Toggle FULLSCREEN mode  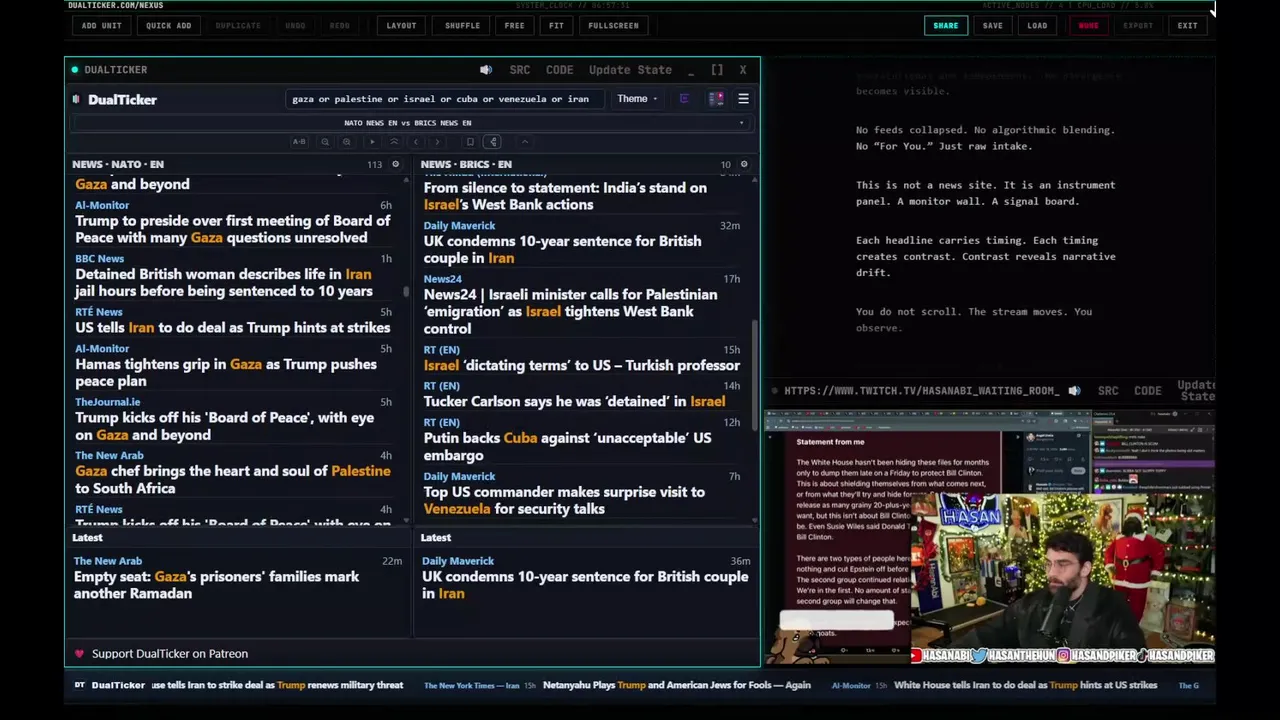pyautogui.click(x=613, y=25)
